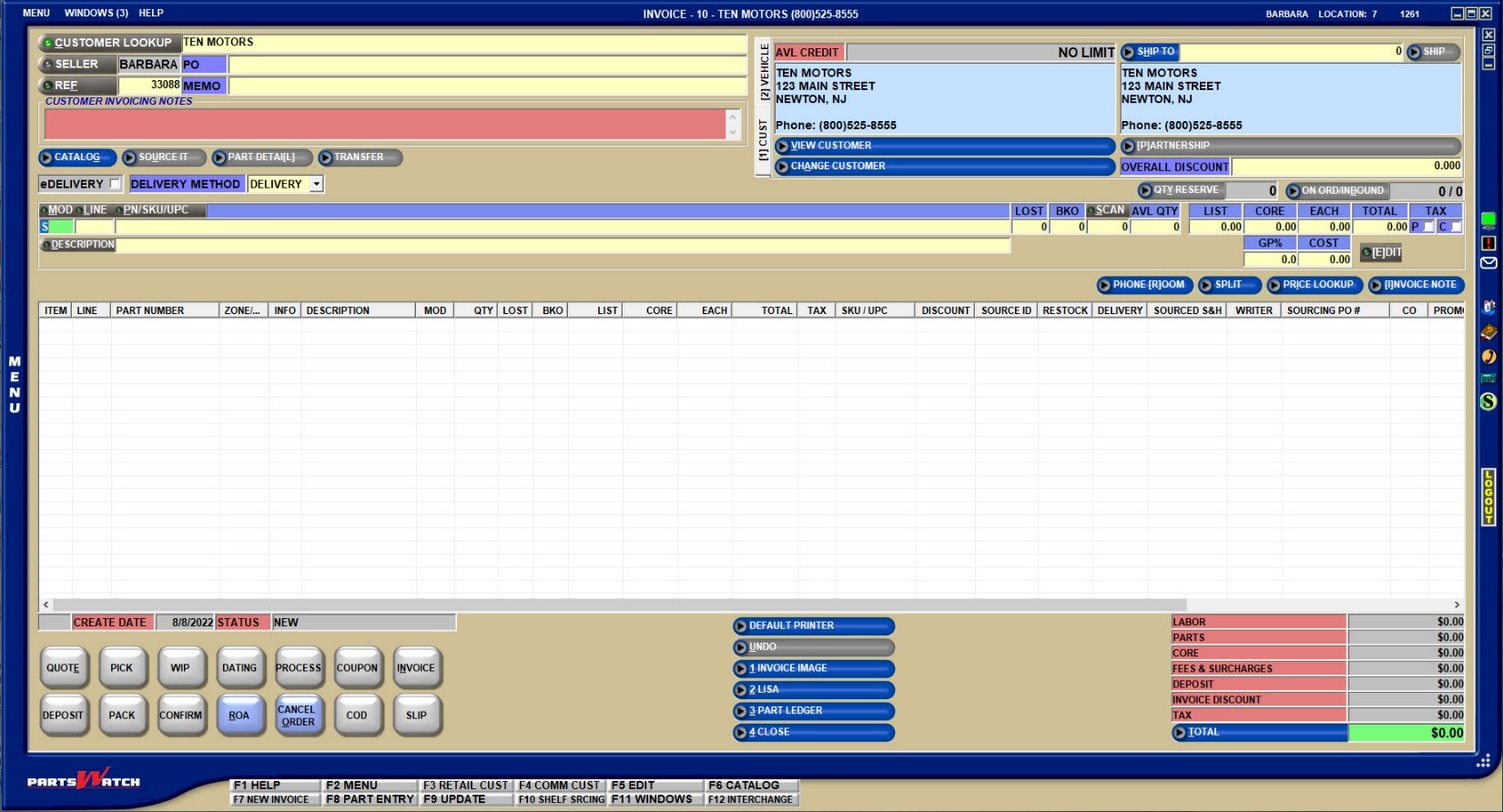Open the red exclamation alert icon
This screenshot has width=1503, height=812.
click(1488, 243)
